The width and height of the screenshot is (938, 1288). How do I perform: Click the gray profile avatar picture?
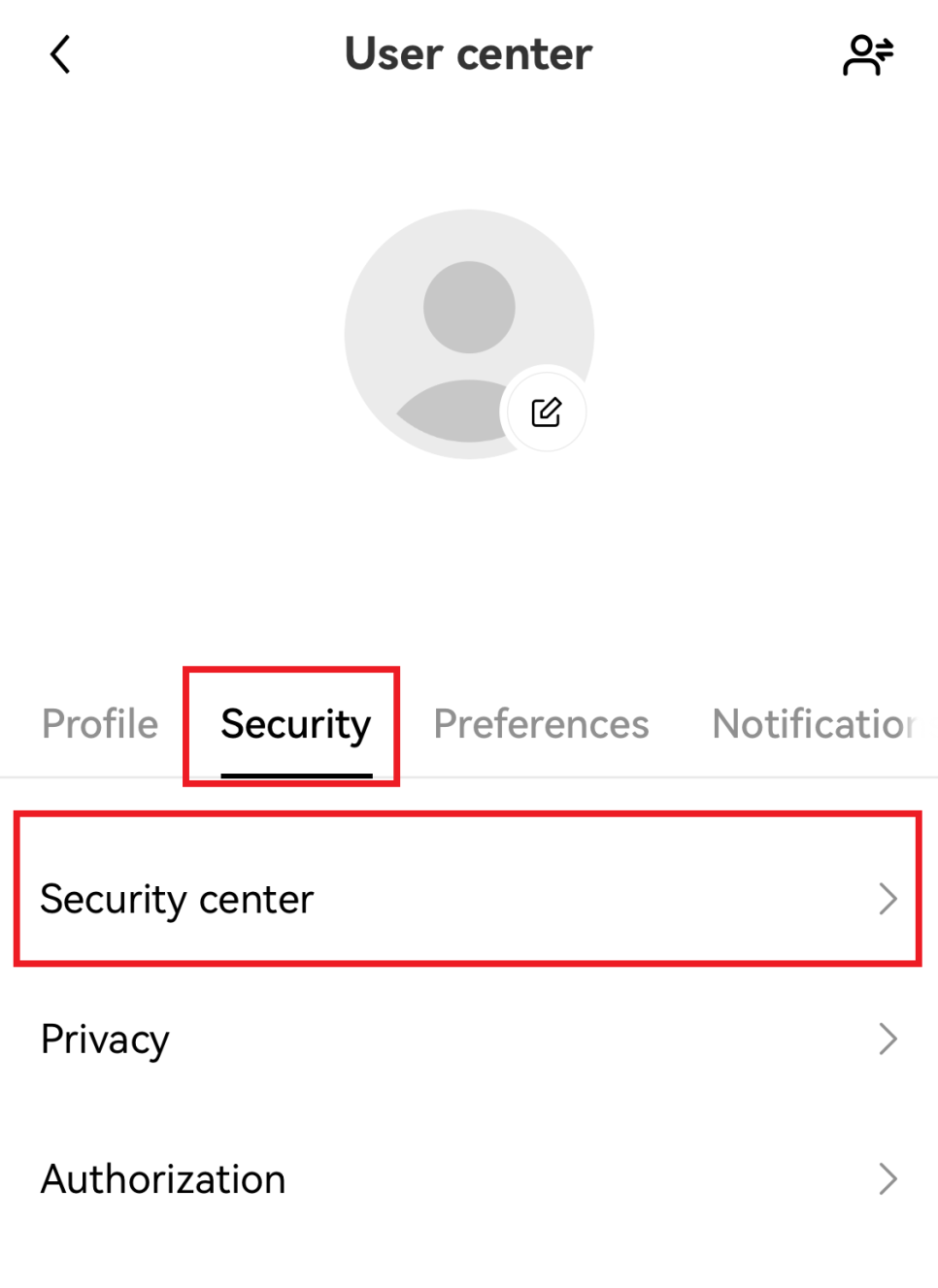tap(469, 334)
